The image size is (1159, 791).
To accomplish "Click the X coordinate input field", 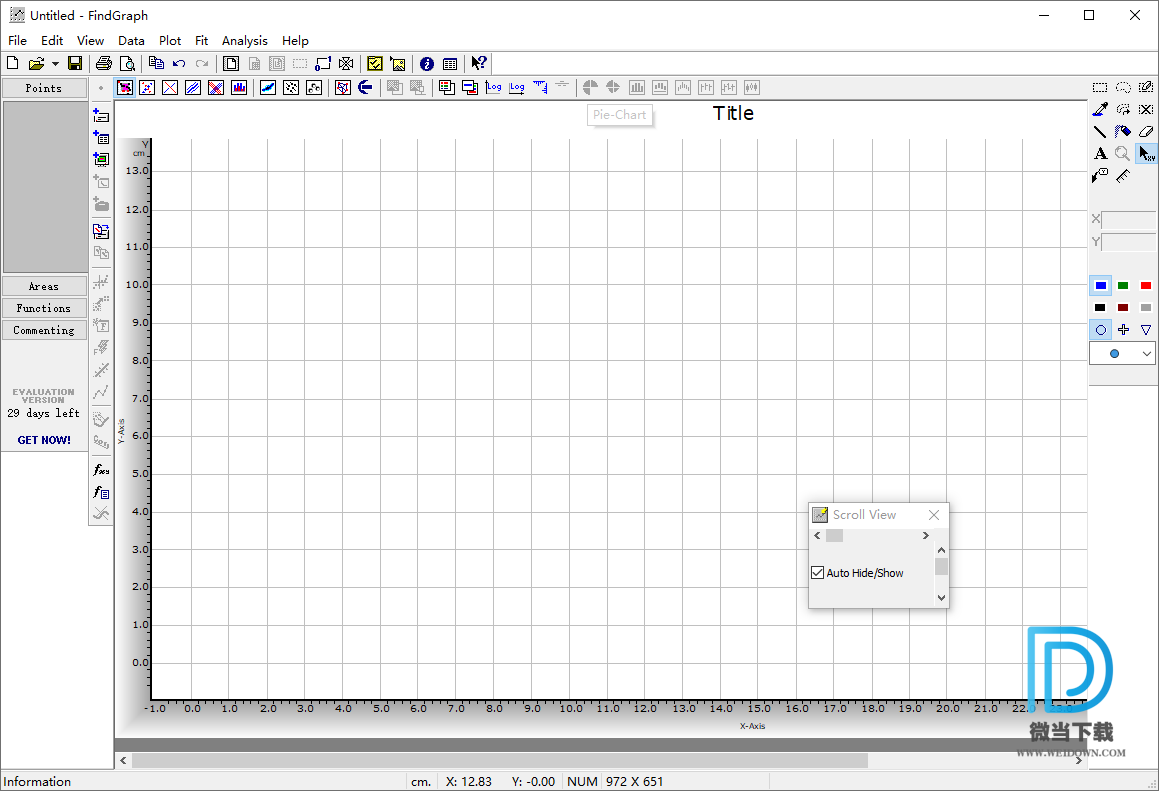I will tap(1129, 220).
